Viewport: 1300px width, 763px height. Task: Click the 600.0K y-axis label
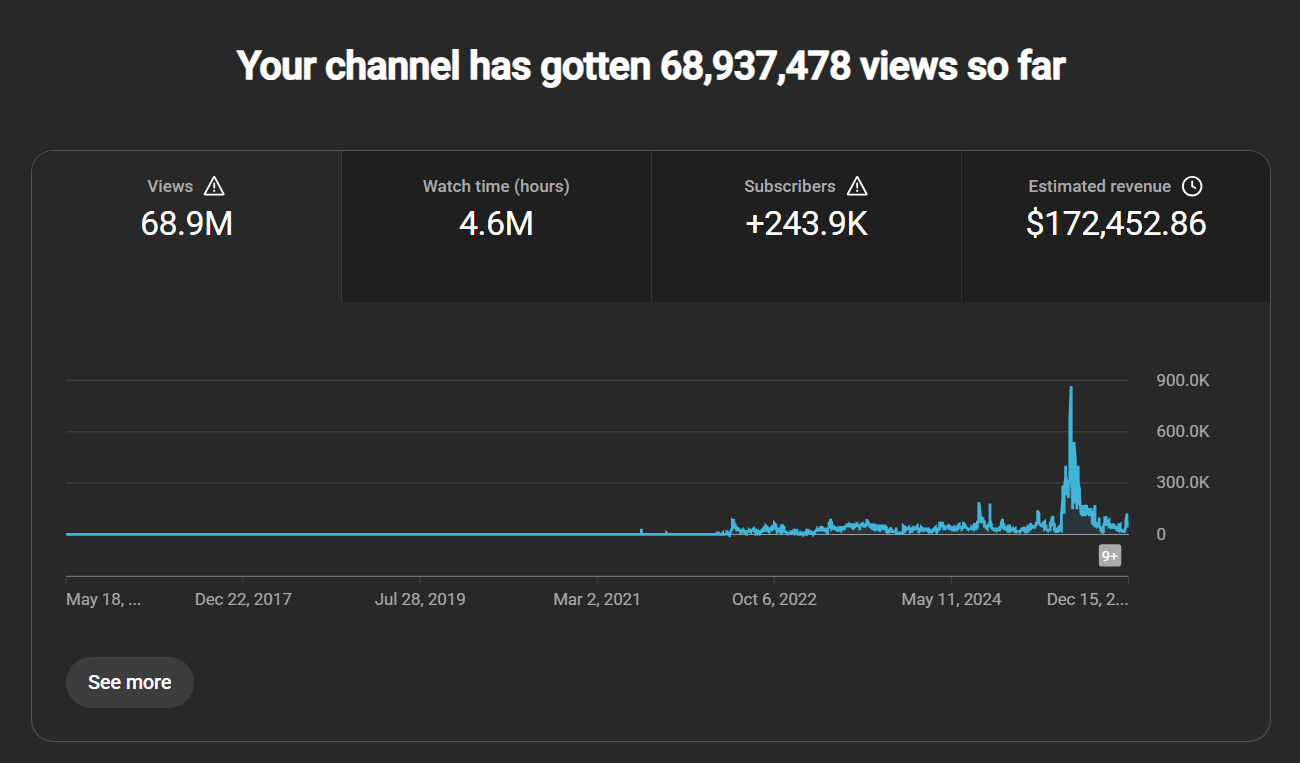pyautogui.click(x=1183, y=431)
